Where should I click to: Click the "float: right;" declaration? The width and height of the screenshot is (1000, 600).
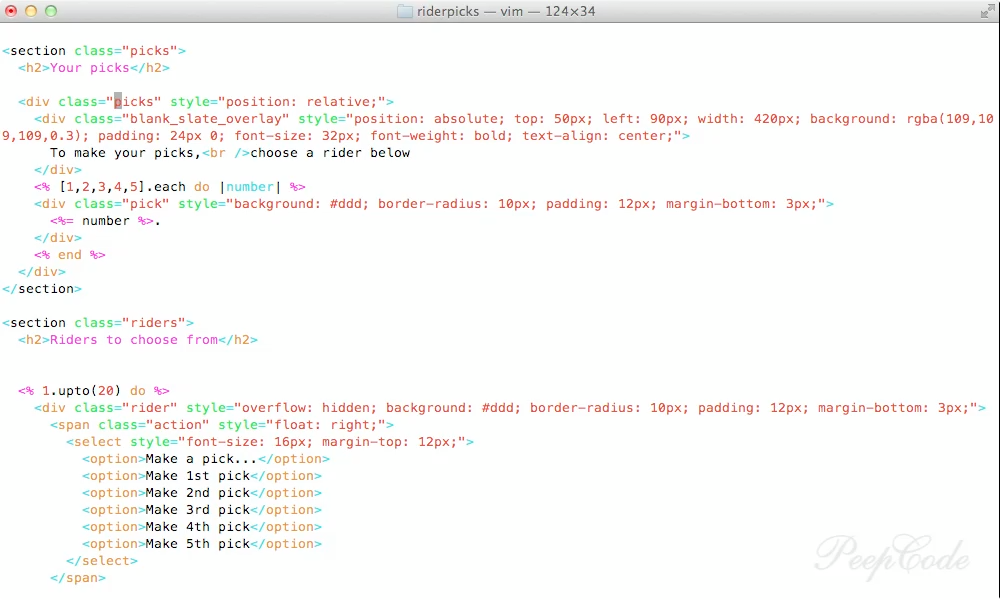(x=326, y=425)
